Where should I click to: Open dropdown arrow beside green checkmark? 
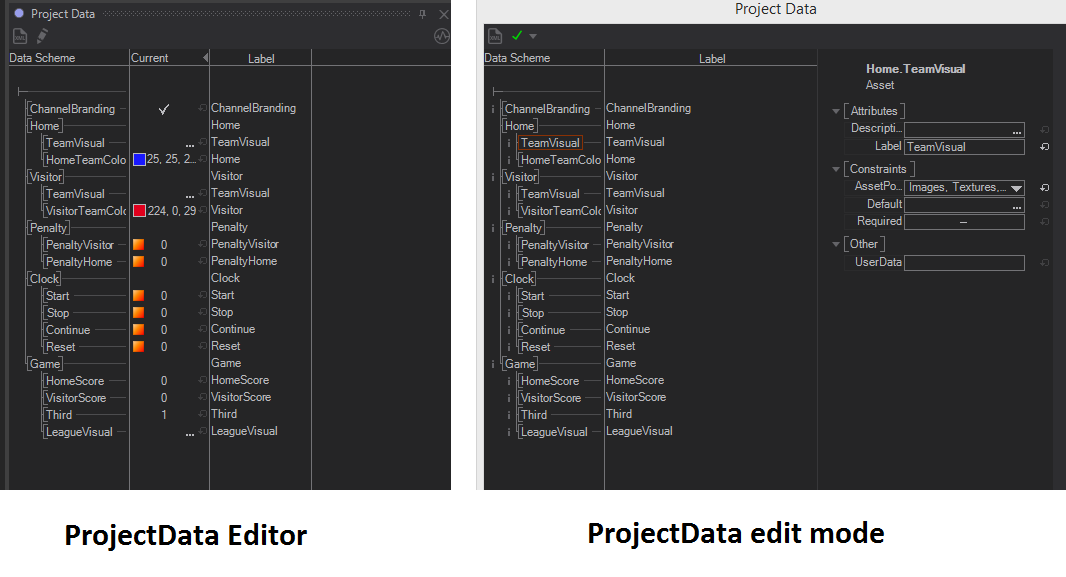tap(533, 37)
